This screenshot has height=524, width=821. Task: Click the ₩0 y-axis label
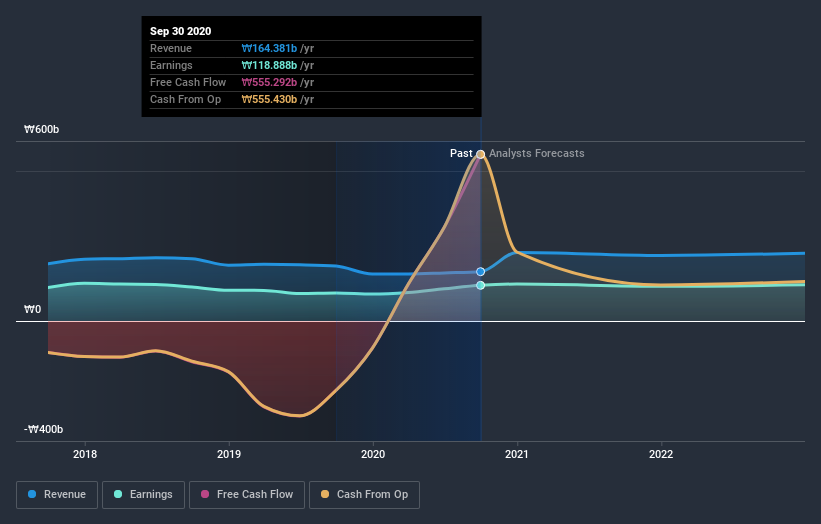click(x=32, y=309)
